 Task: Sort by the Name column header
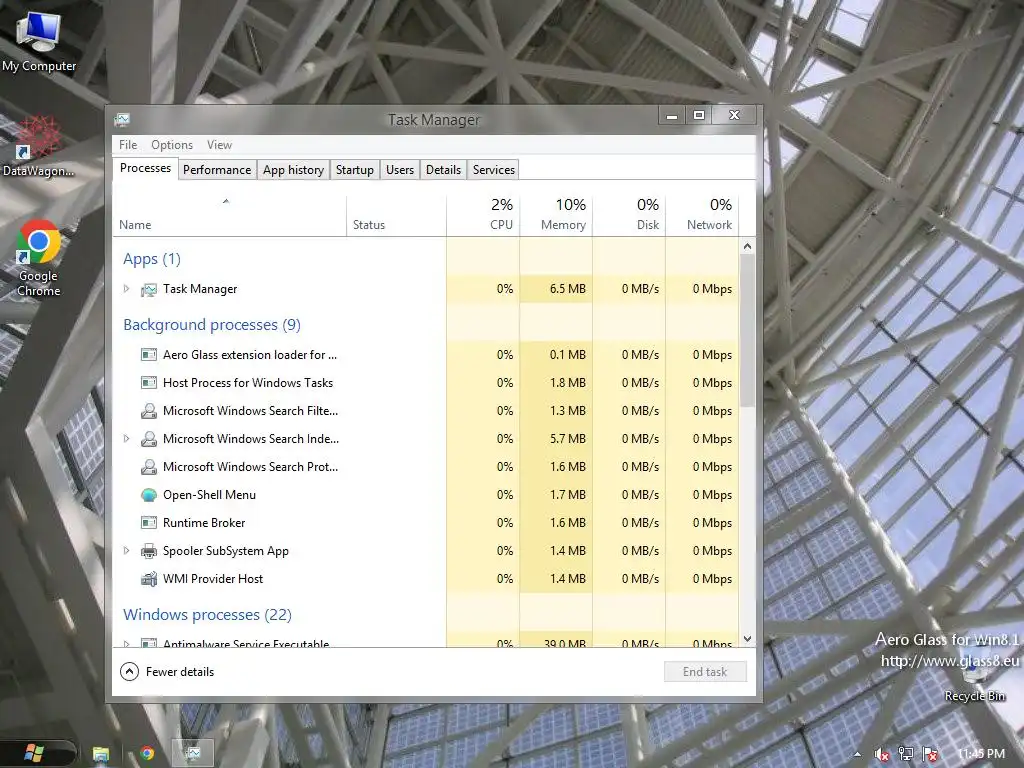tap(229, 216)
